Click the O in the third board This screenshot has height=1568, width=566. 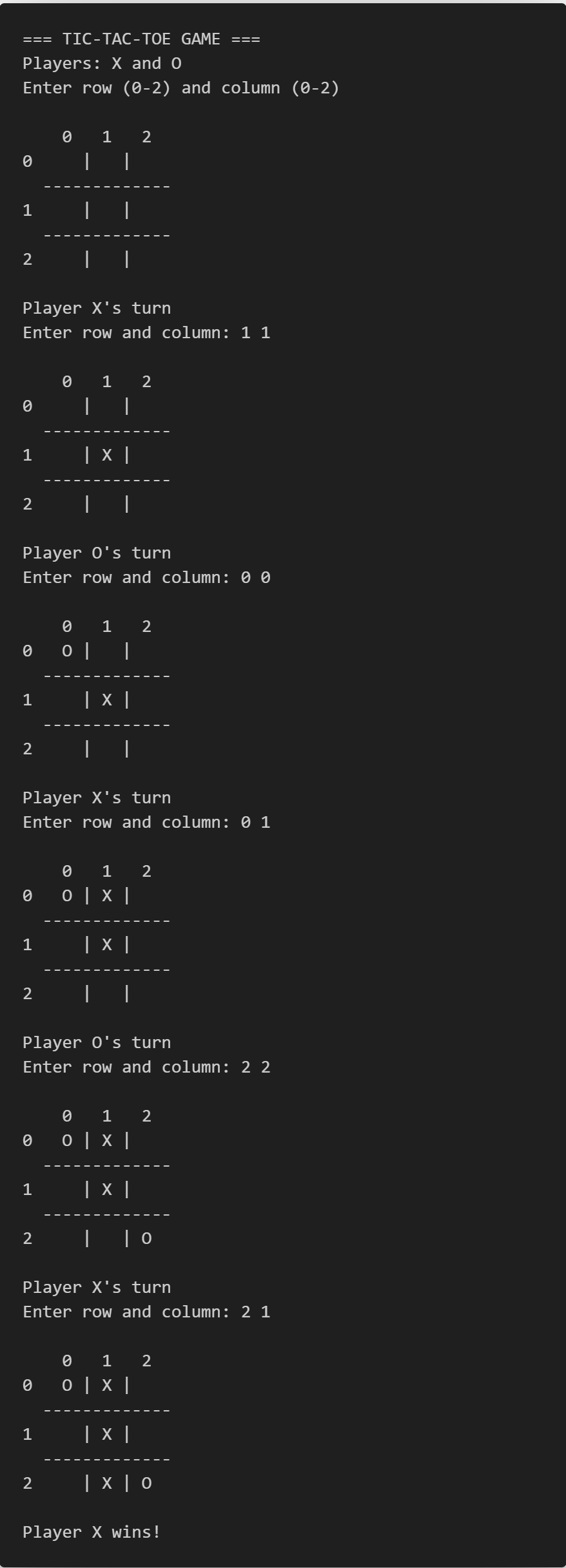click(x=67, y=651)
